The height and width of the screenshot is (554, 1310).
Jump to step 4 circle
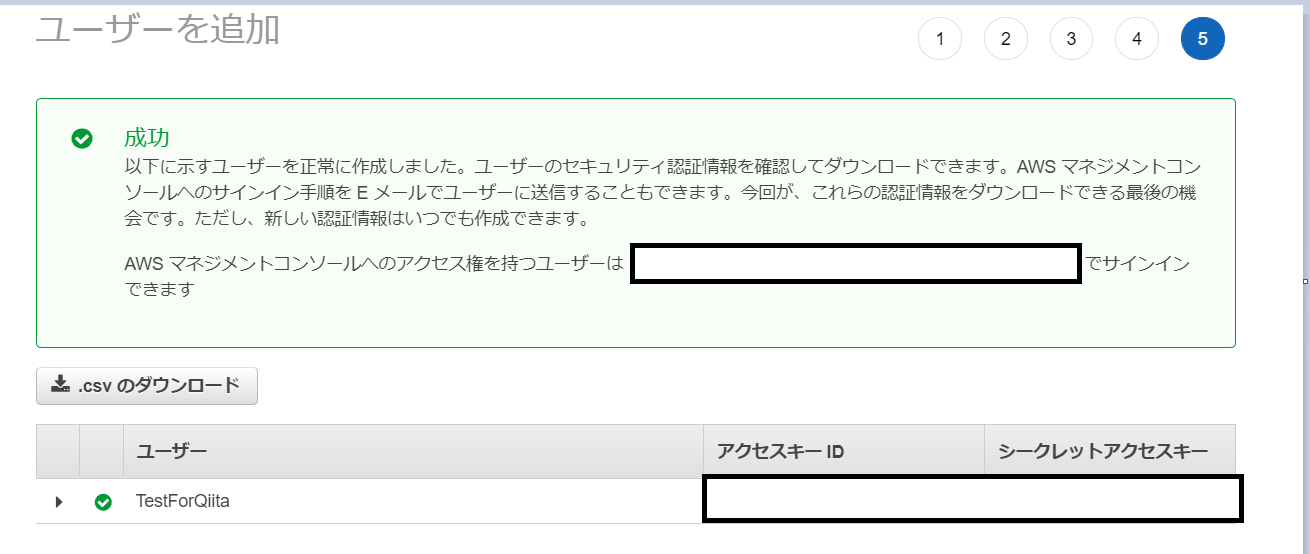[x=1137, y=39]
